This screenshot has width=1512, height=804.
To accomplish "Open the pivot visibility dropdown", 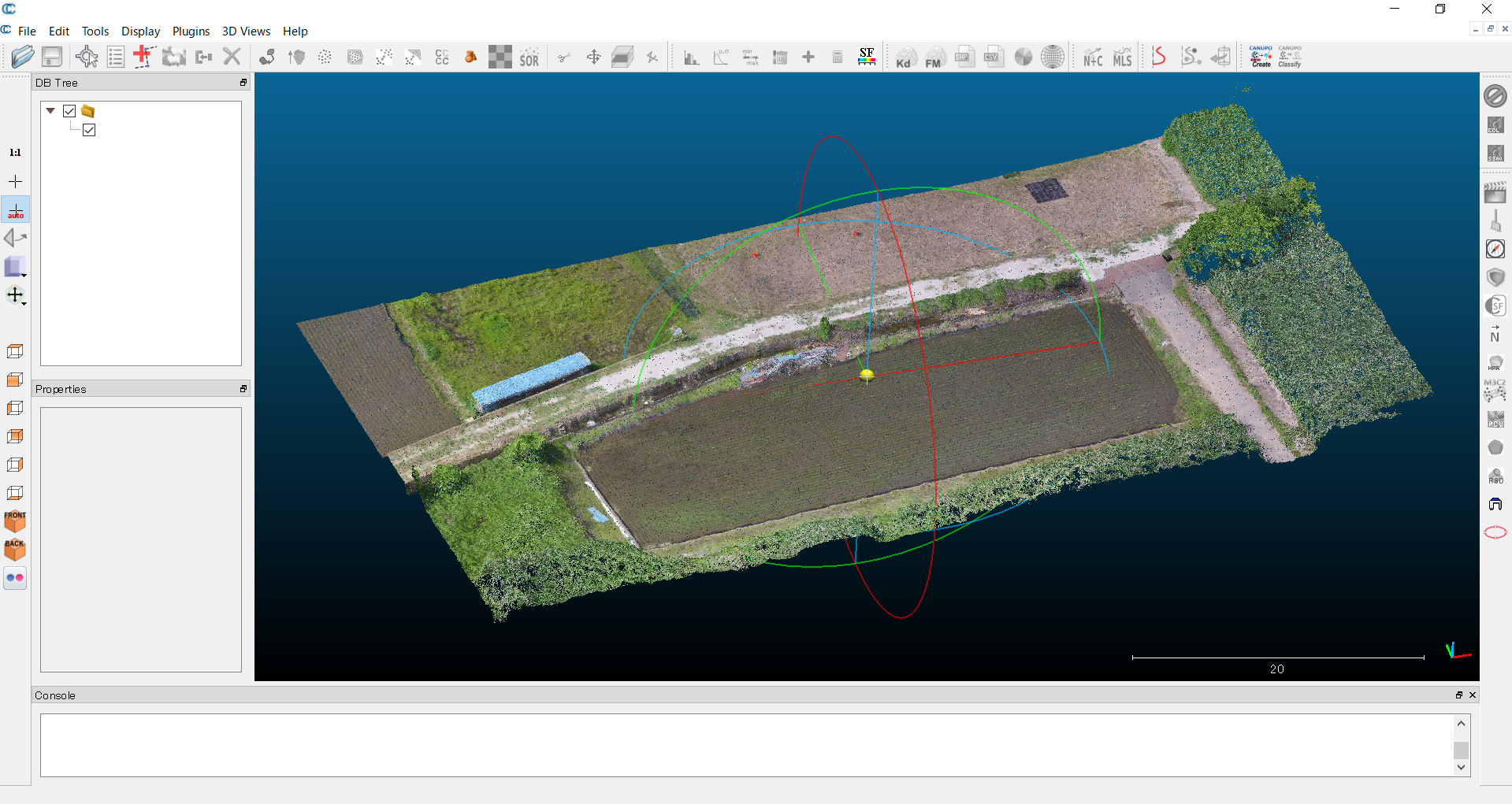I will pyautogui.click(x=16, y=296).
